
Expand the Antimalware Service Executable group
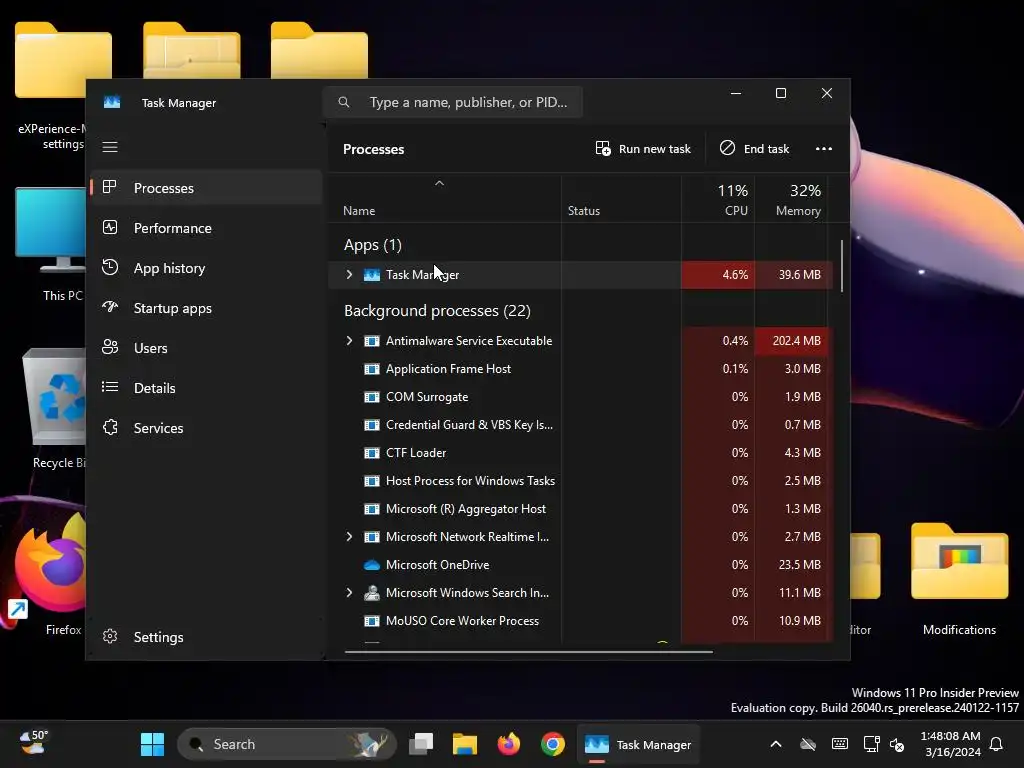click(x=349, y=341)
